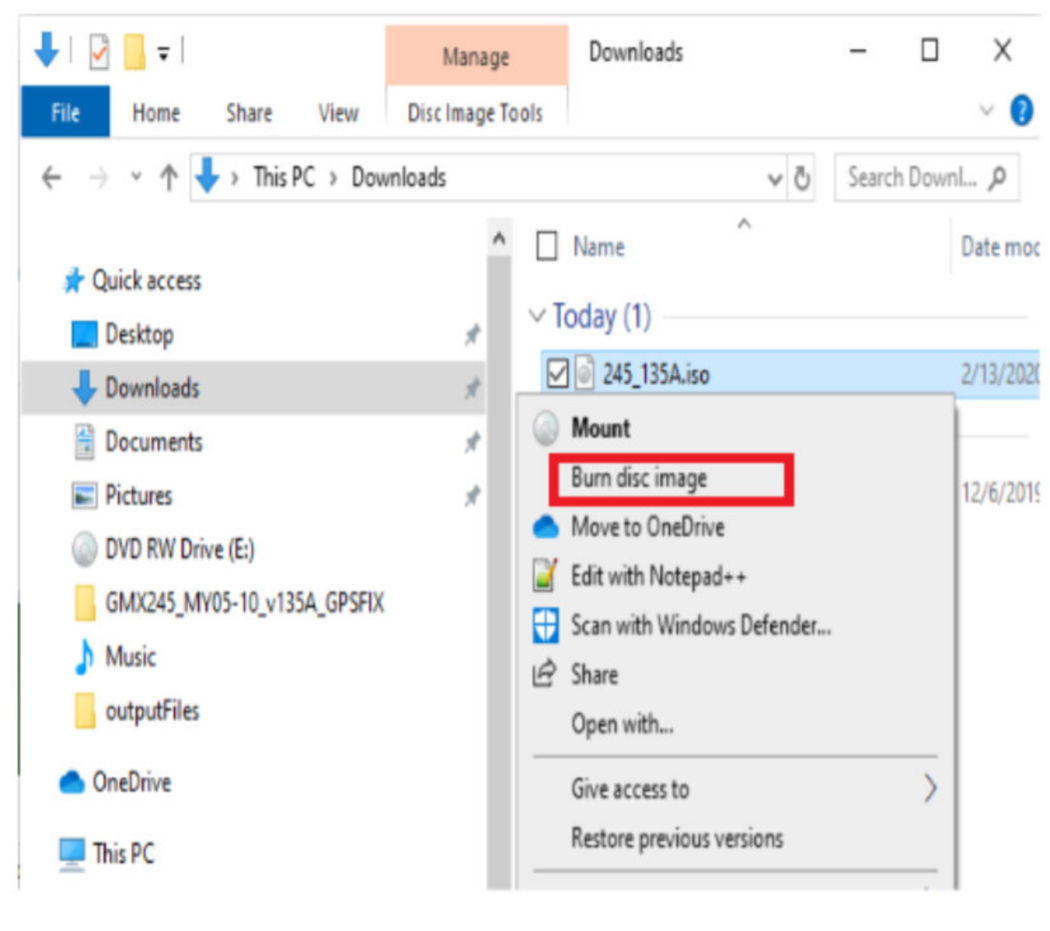Open Music in the navigation pane

coord(131,656)
